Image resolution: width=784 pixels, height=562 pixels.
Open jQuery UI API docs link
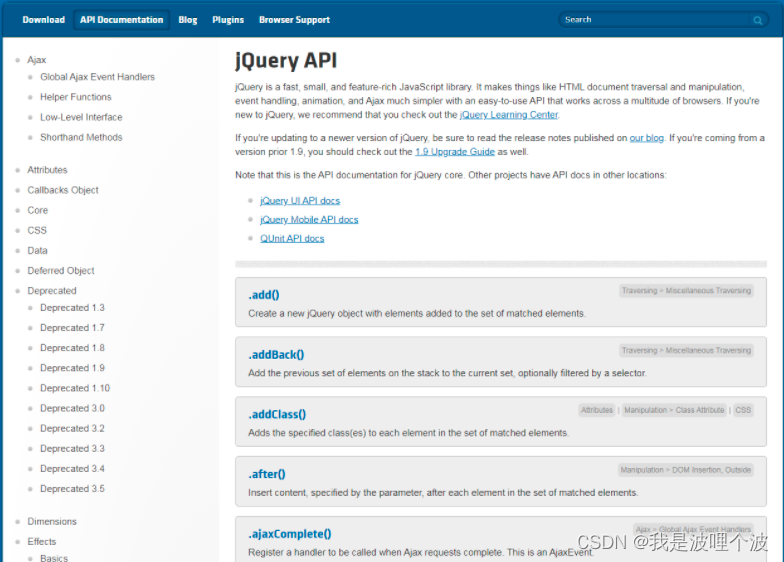pos(300,200)
